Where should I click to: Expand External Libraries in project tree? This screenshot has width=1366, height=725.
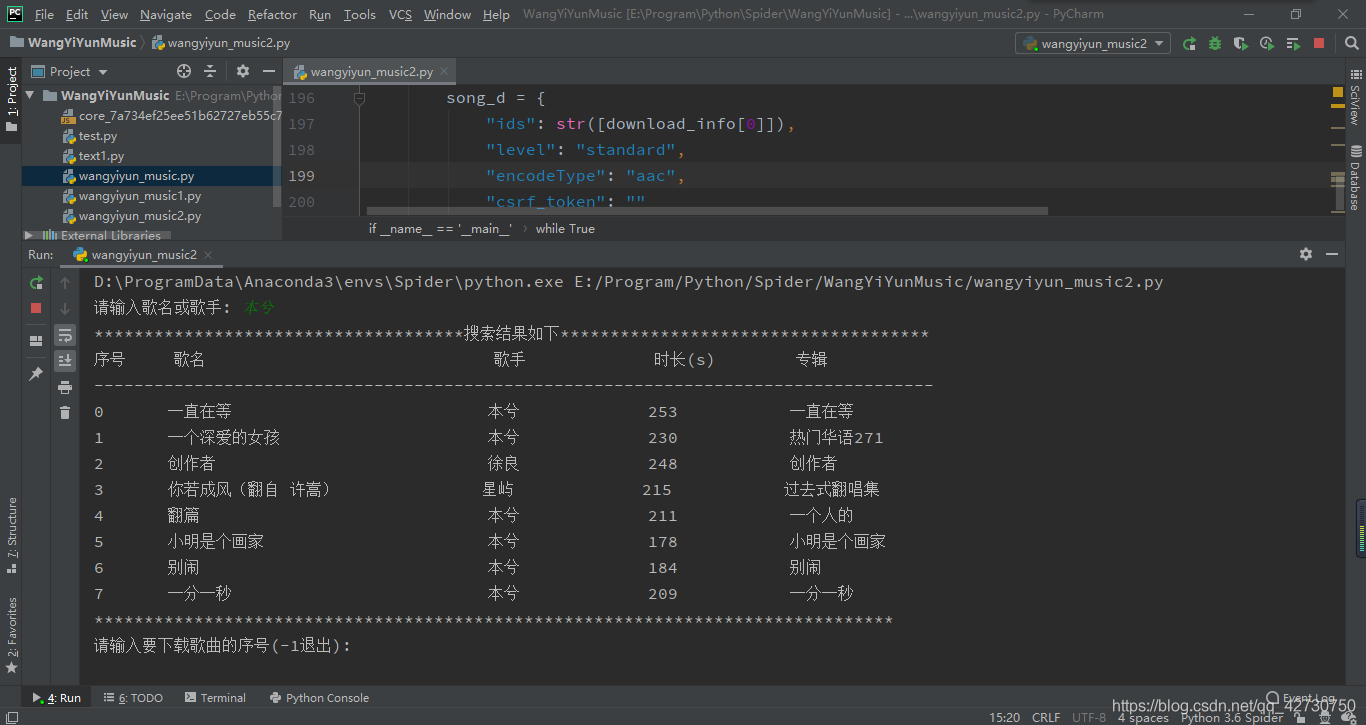[29, 236]
